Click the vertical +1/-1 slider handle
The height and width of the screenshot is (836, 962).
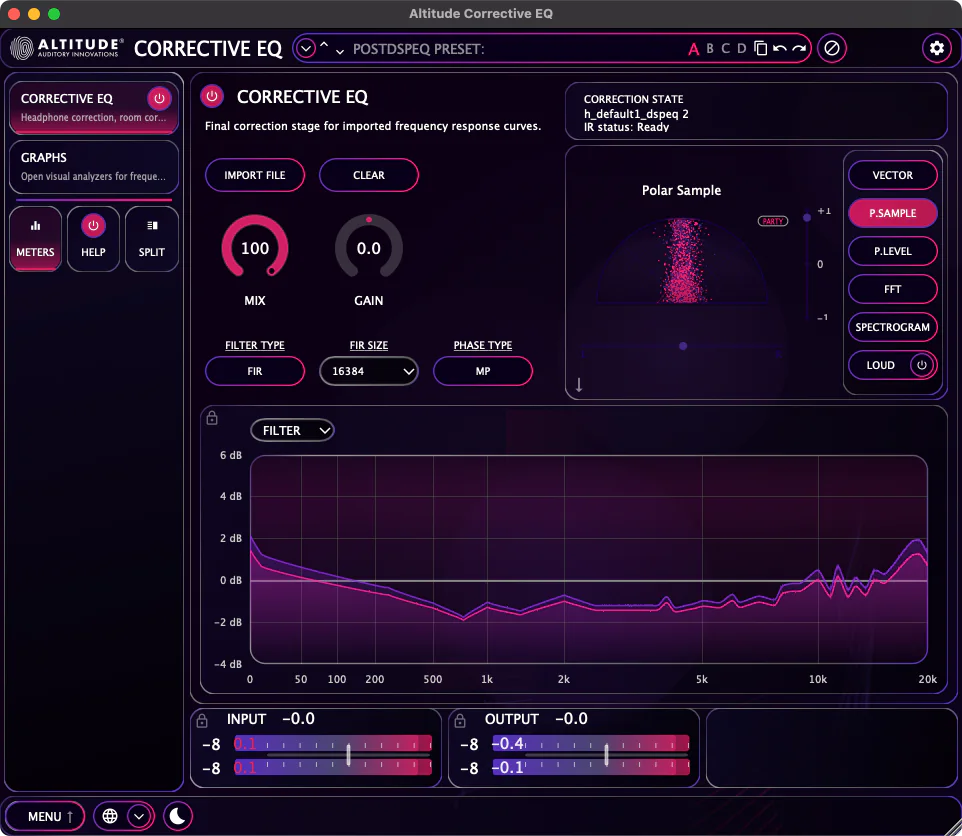[807, 218]
